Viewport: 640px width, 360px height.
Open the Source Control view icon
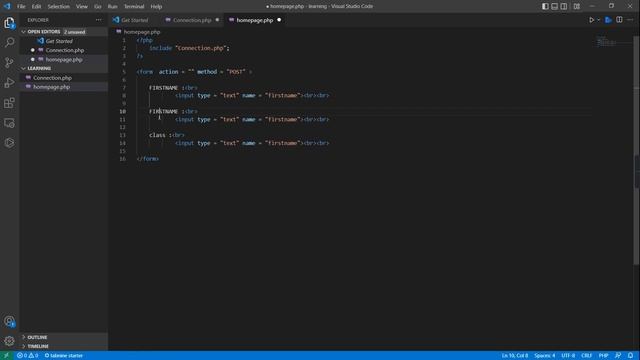pyautogui.click(x=9, y=62)
